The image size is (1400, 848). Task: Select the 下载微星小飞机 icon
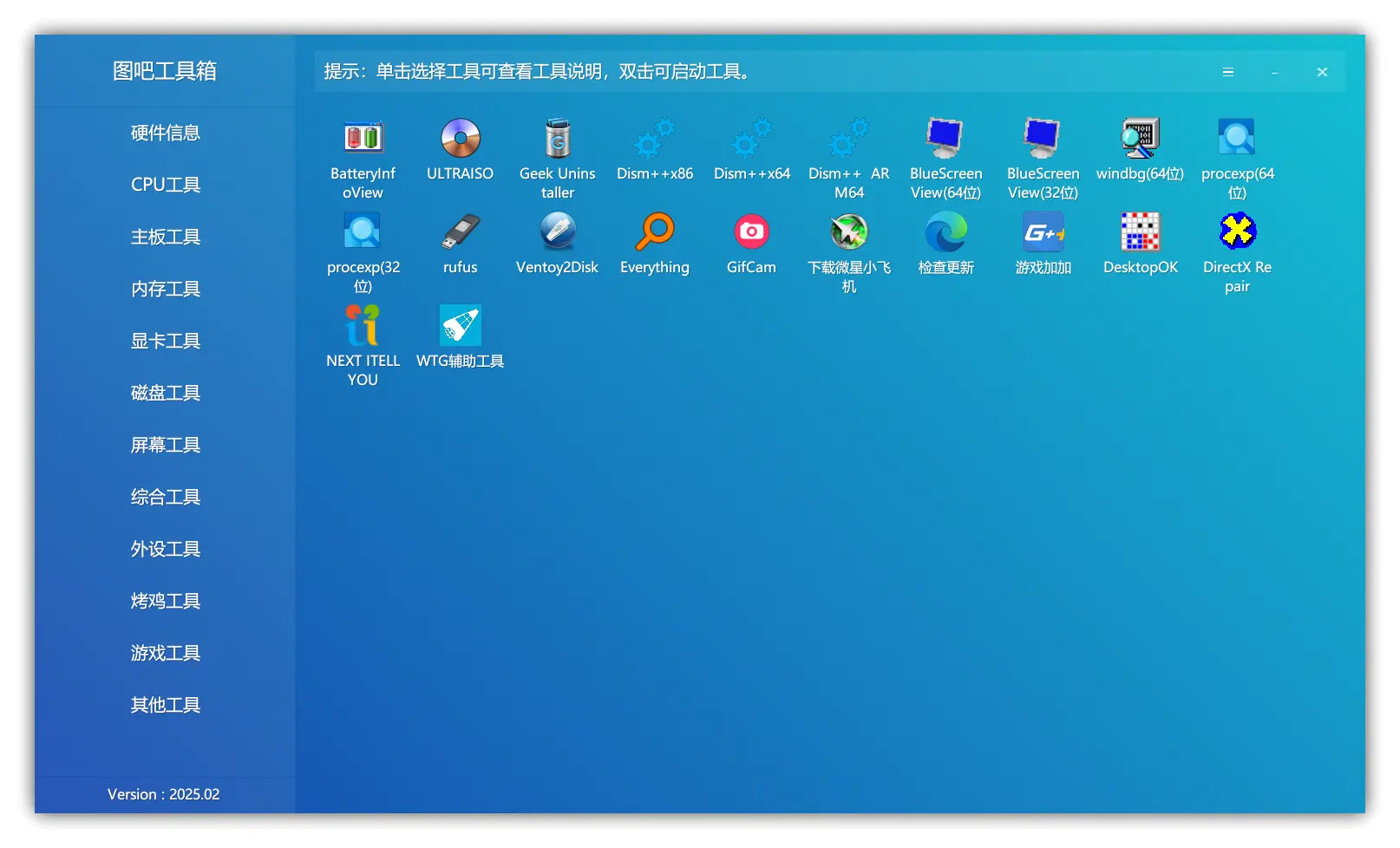tap(849, 232)
